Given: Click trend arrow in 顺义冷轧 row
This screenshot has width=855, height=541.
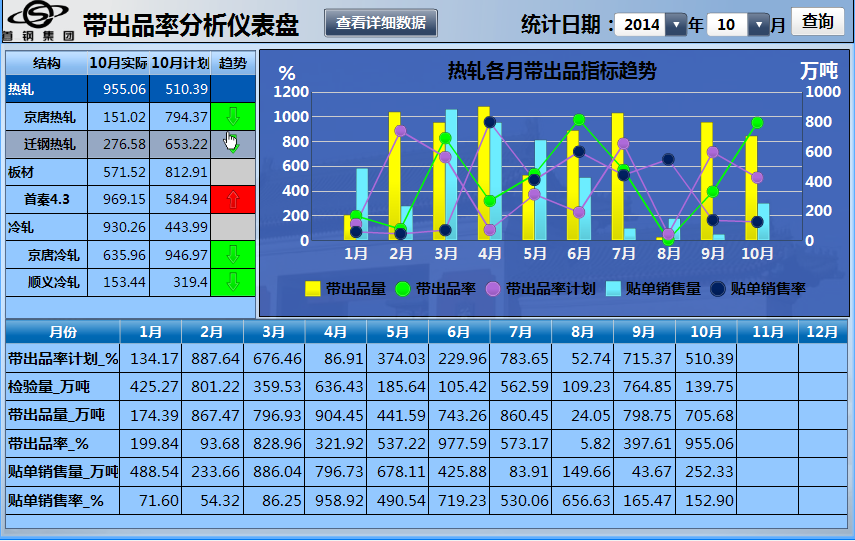Looking at the screenshot, I should click(233, 282).
